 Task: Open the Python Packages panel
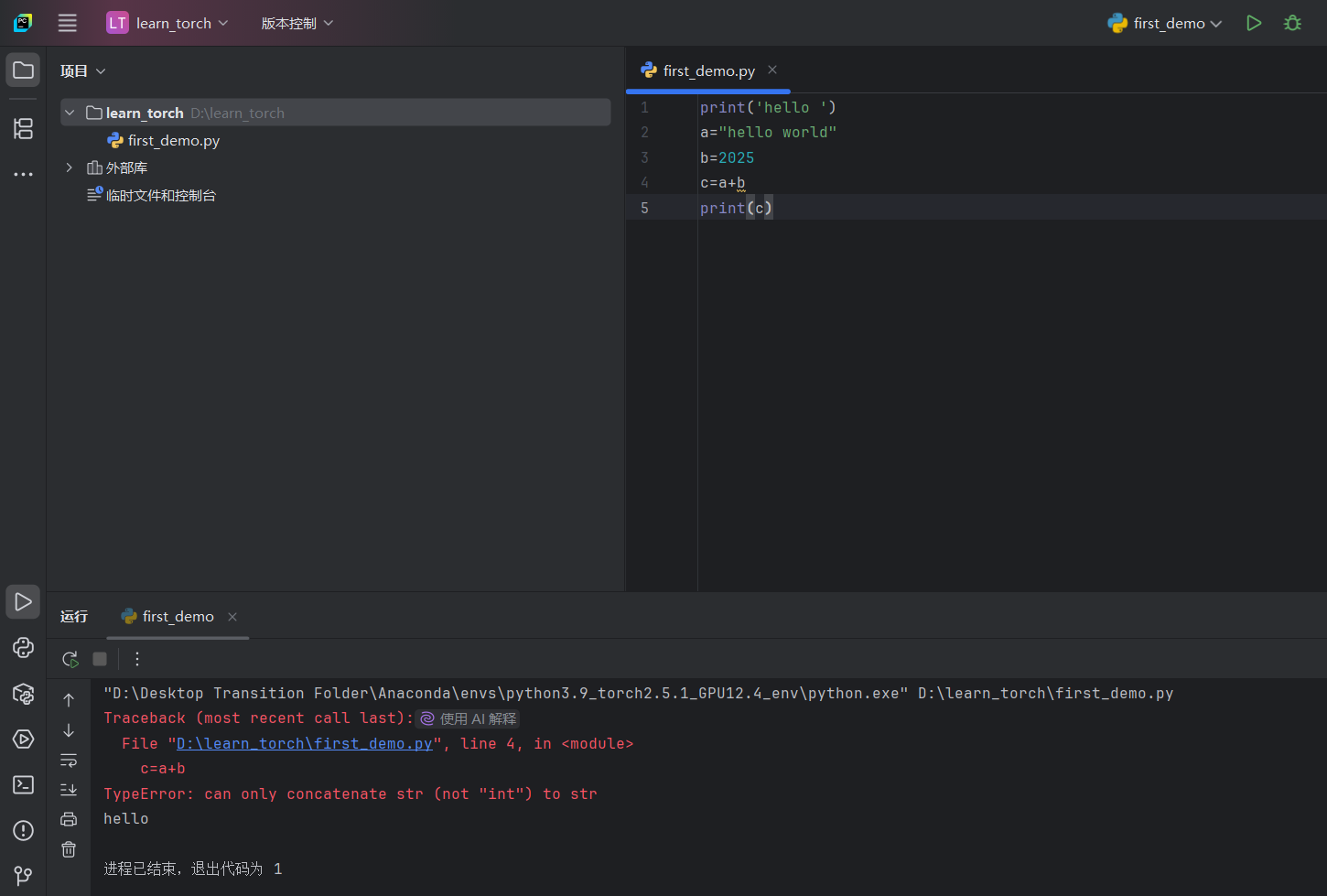[x=23, y=694]
